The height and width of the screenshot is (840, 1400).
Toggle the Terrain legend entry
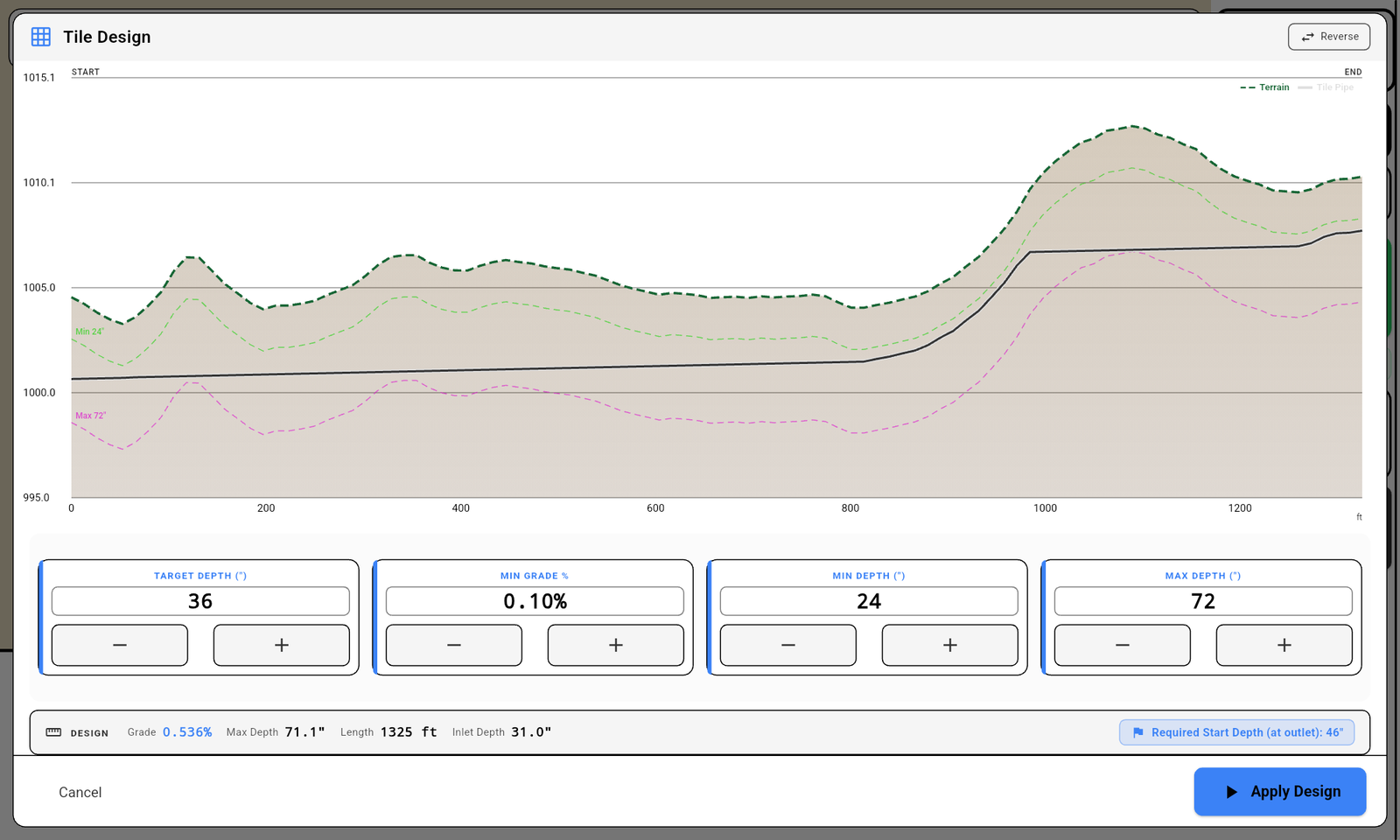click(1264, 87)
